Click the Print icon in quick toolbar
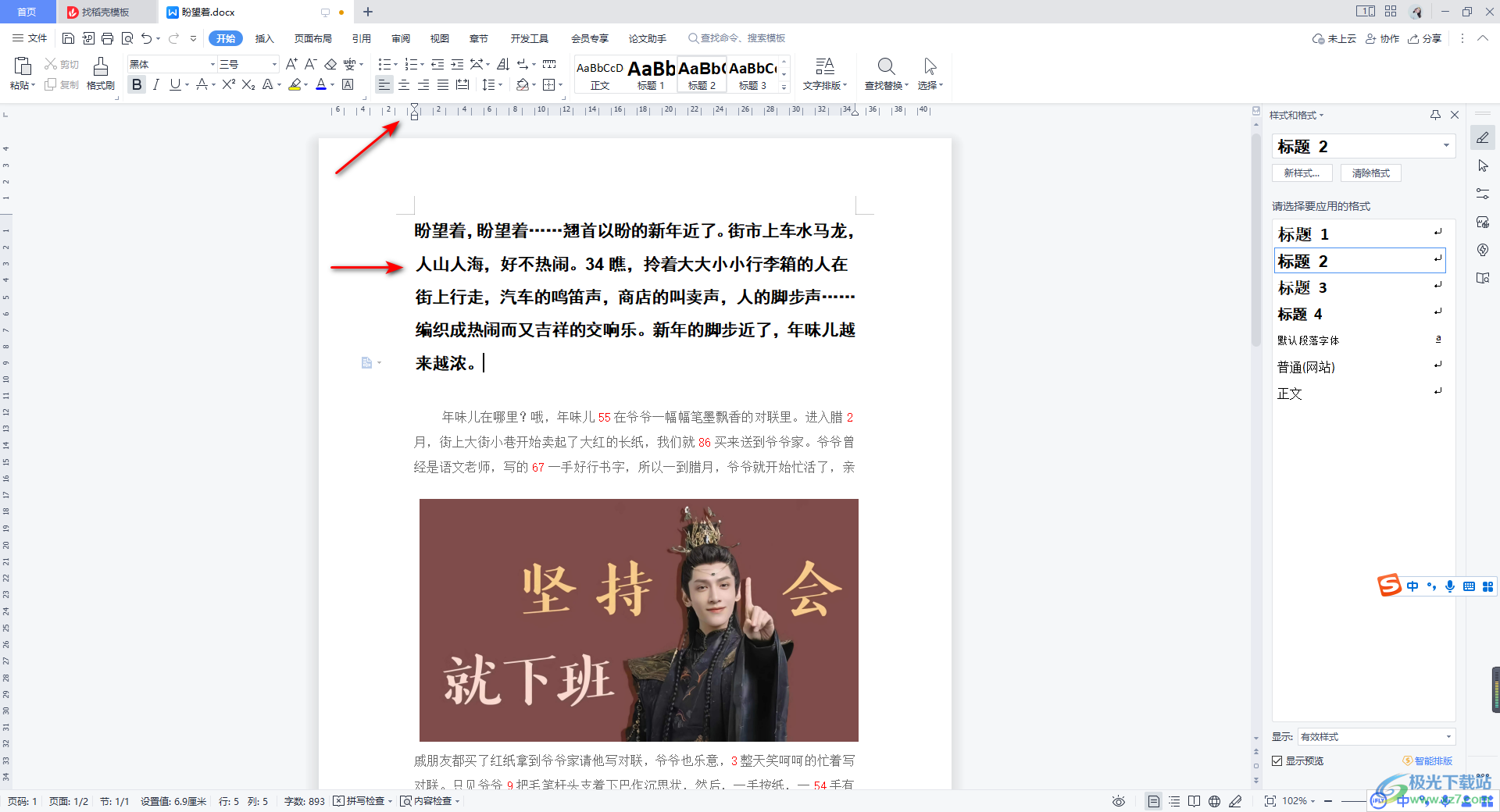This screenshot has height=812, width=1500. tap(107, 38)
